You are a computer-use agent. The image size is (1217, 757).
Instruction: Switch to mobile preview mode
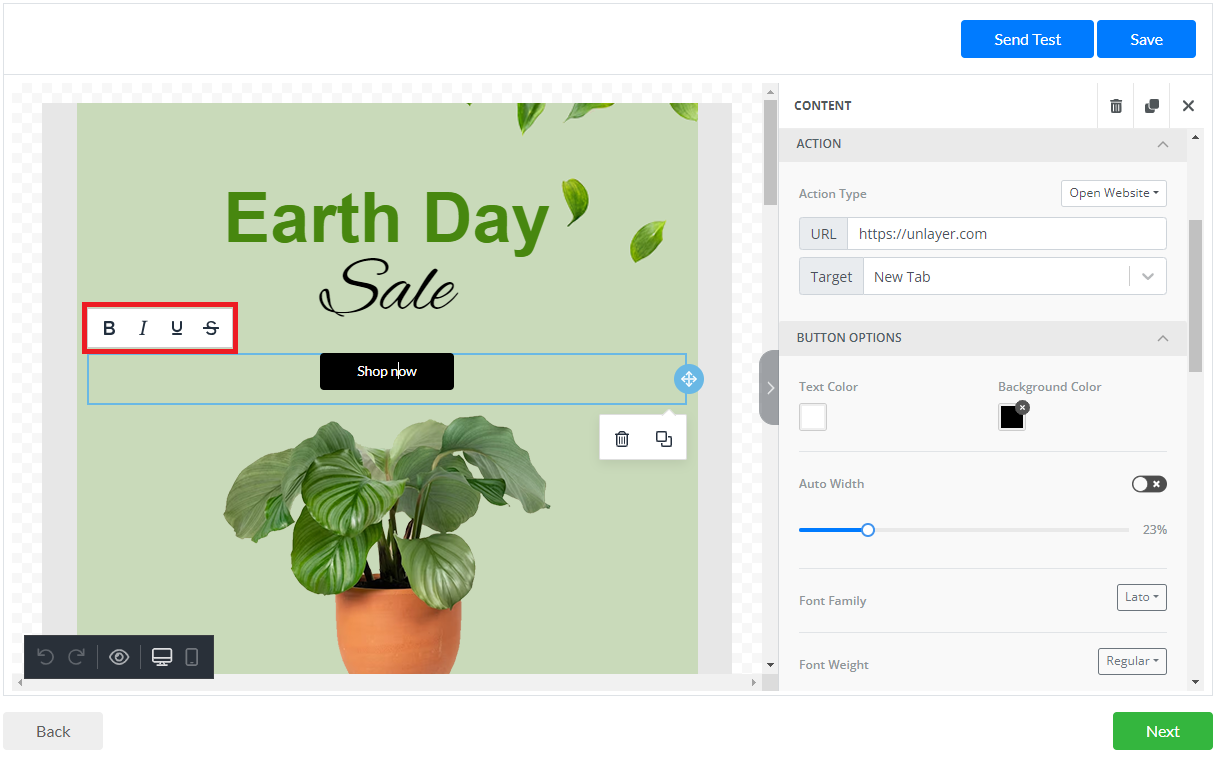click(192, 657)
